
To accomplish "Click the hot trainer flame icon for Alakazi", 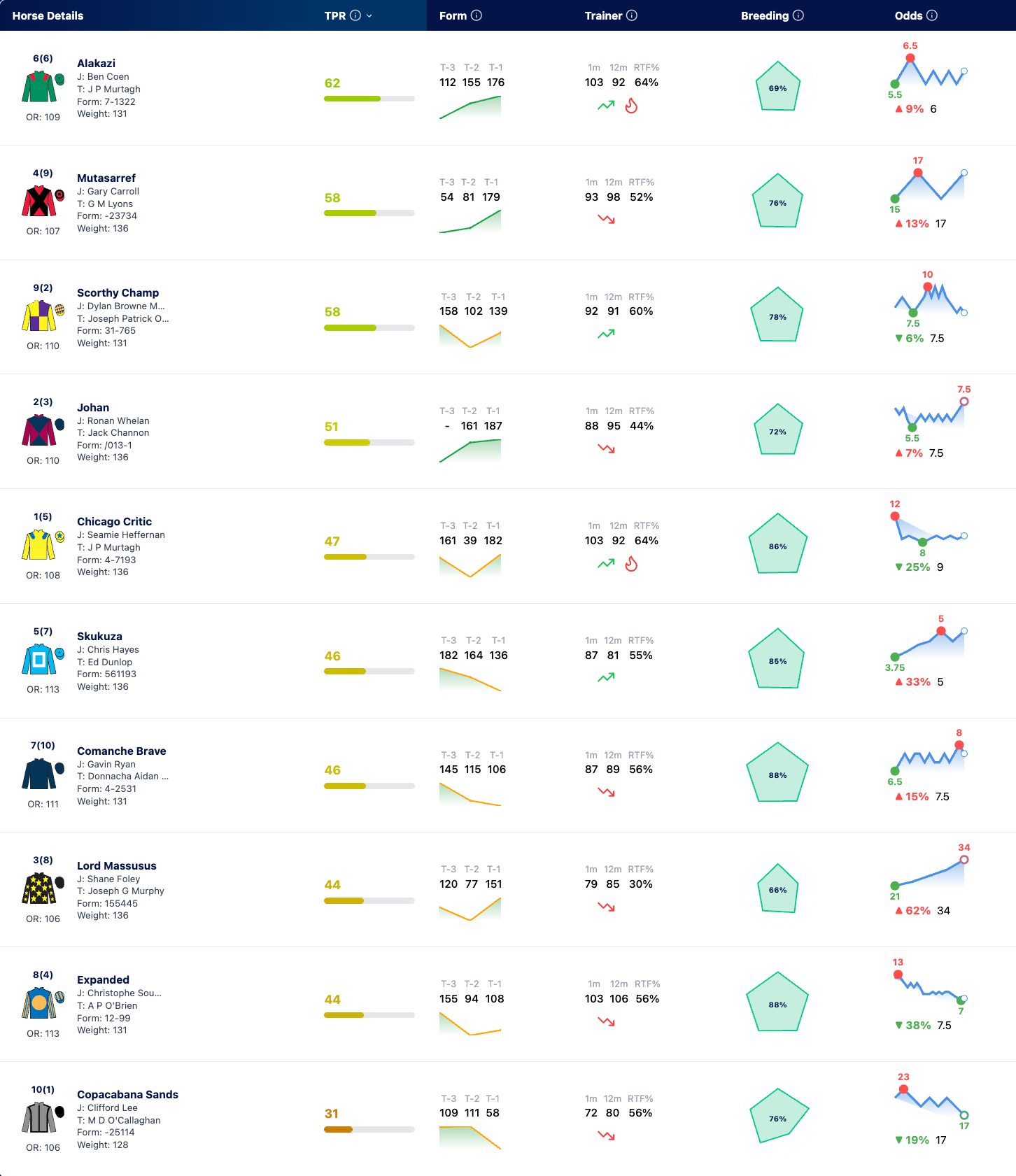I will click(631, 106).
